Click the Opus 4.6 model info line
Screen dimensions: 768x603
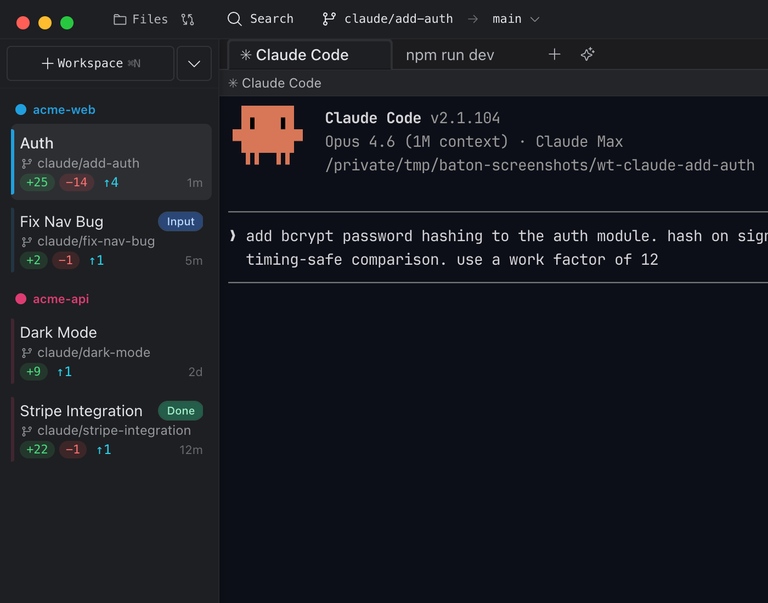(x=474, y=142)
